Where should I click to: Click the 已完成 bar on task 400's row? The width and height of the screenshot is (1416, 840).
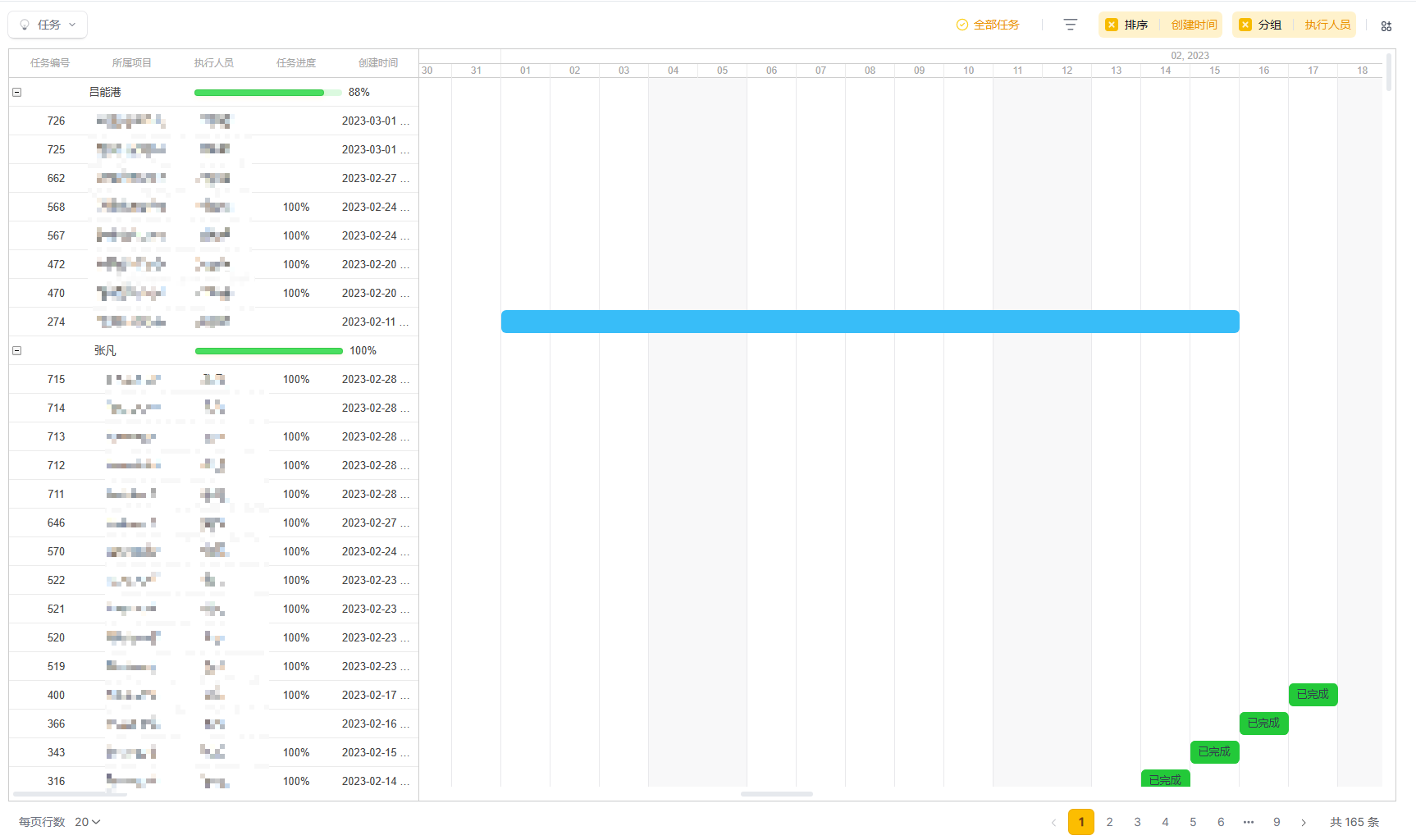click(x=1313, y=695)
